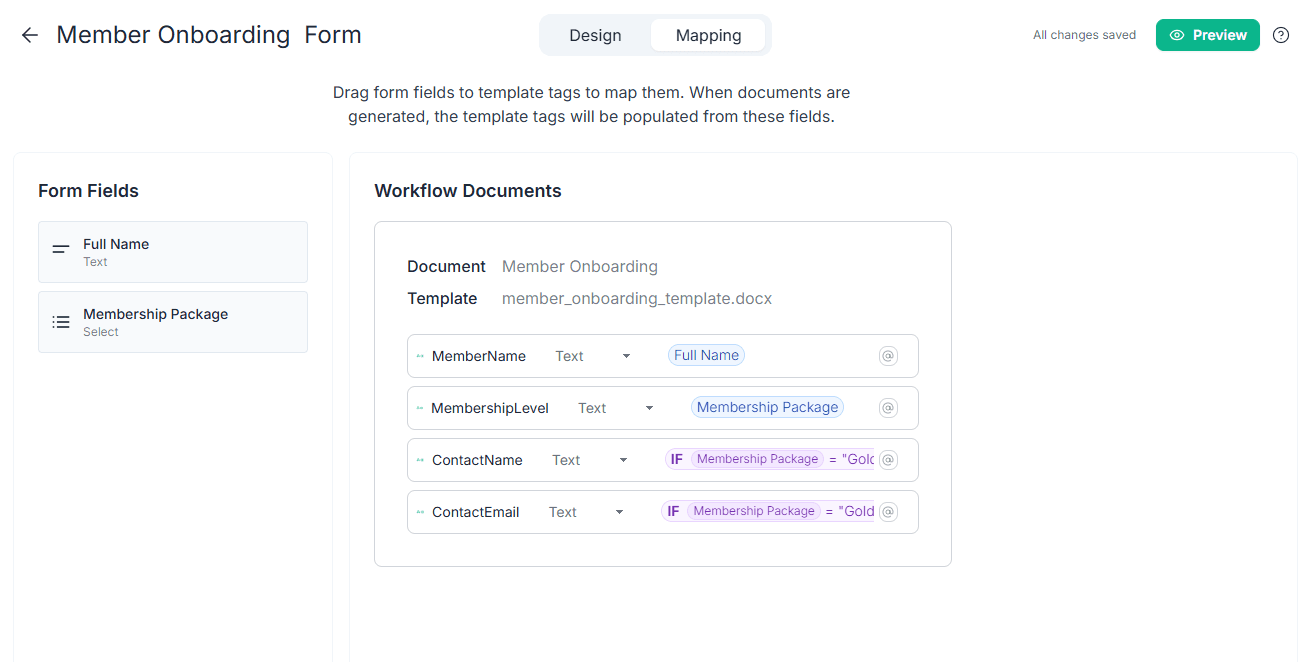This screenshot has width=1312, height=662.
Task: Open the Text type dropdown for ContactEmail
Action: pyautogui.click(x=617, y=511)
